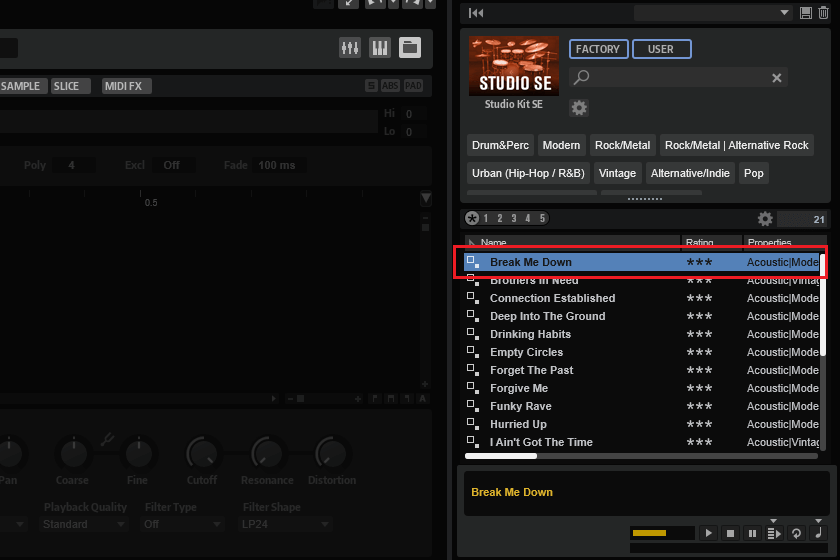Open the browser folder icon
The height and width of the screenshot is (560, 840).
[410, 48]
